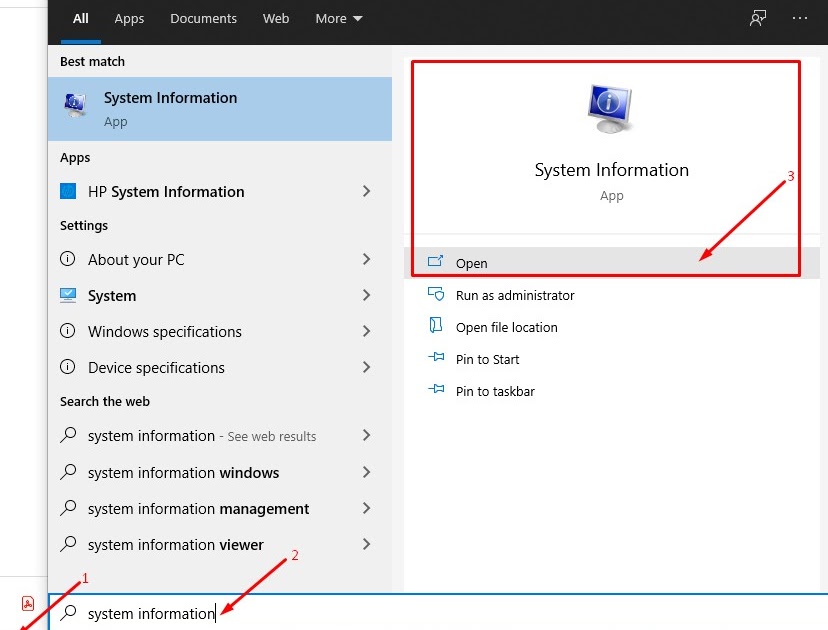Image resolution: width=828 pixels, height=630 pixels.
Task: Select Pin to taskbar
Action: (x=495, y=391)
